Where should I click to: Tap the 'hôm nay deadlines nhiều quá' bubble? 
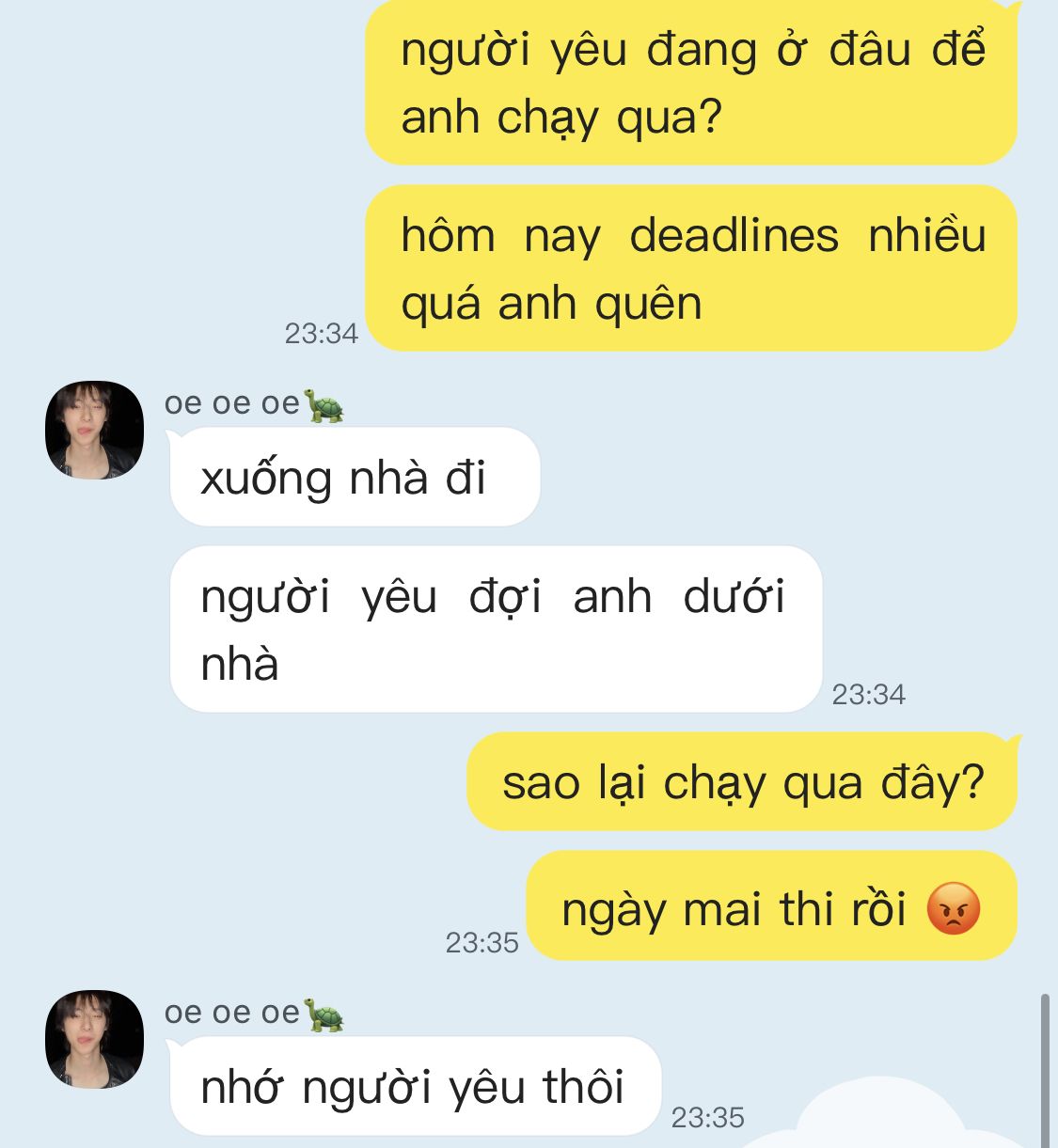point(691,268)
